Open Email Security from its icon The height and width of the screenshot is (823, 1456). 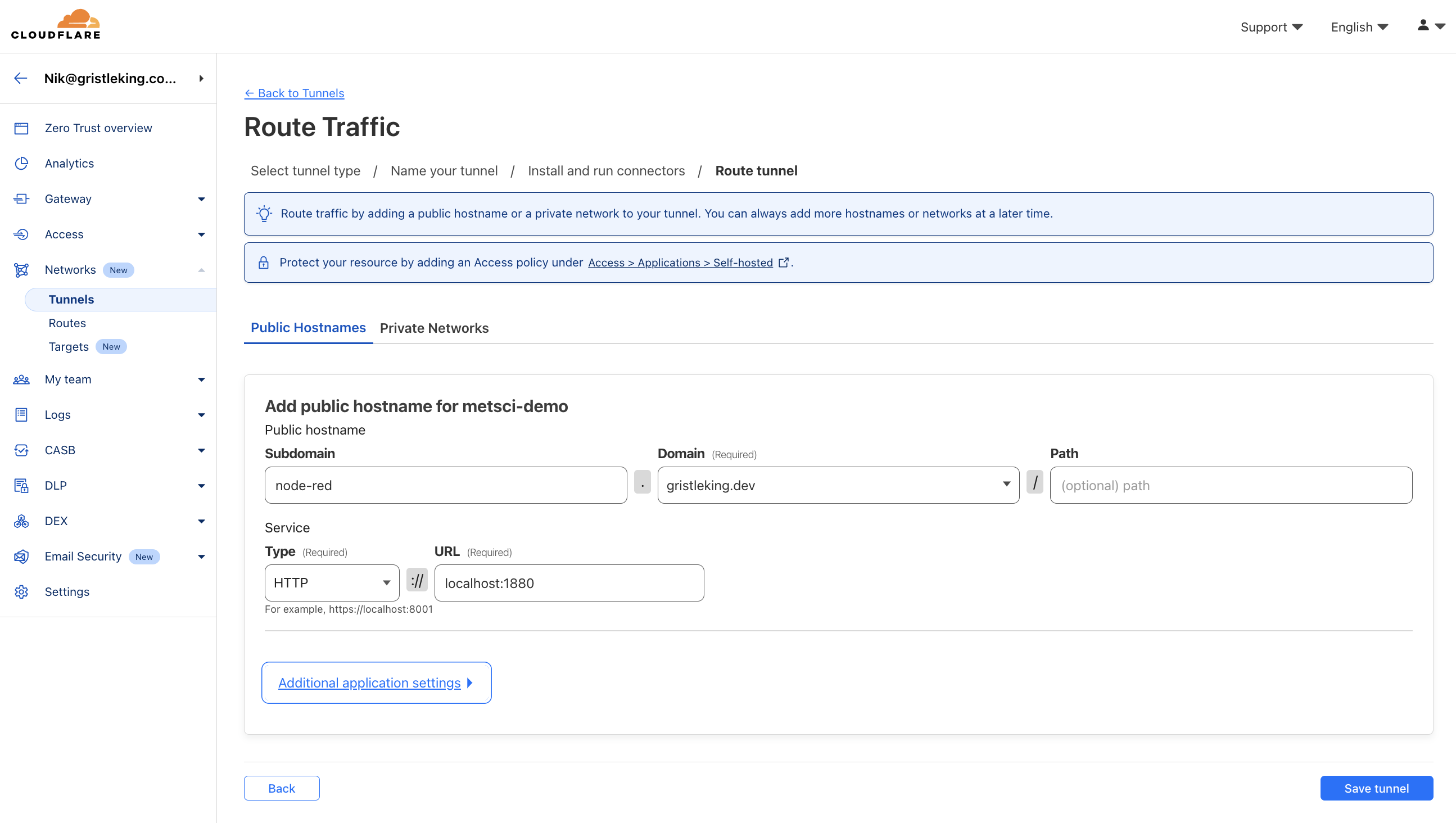tap(21, 556)
